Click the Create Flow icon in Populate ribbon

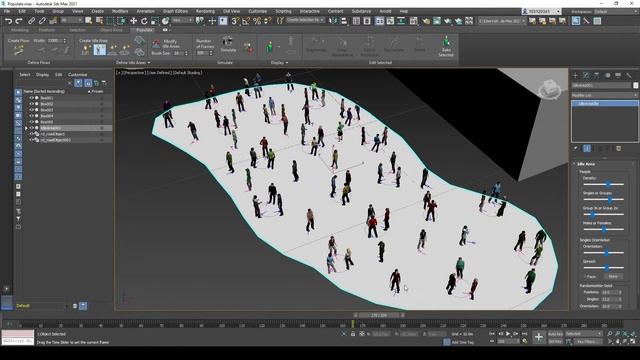[x=18, y=50]
